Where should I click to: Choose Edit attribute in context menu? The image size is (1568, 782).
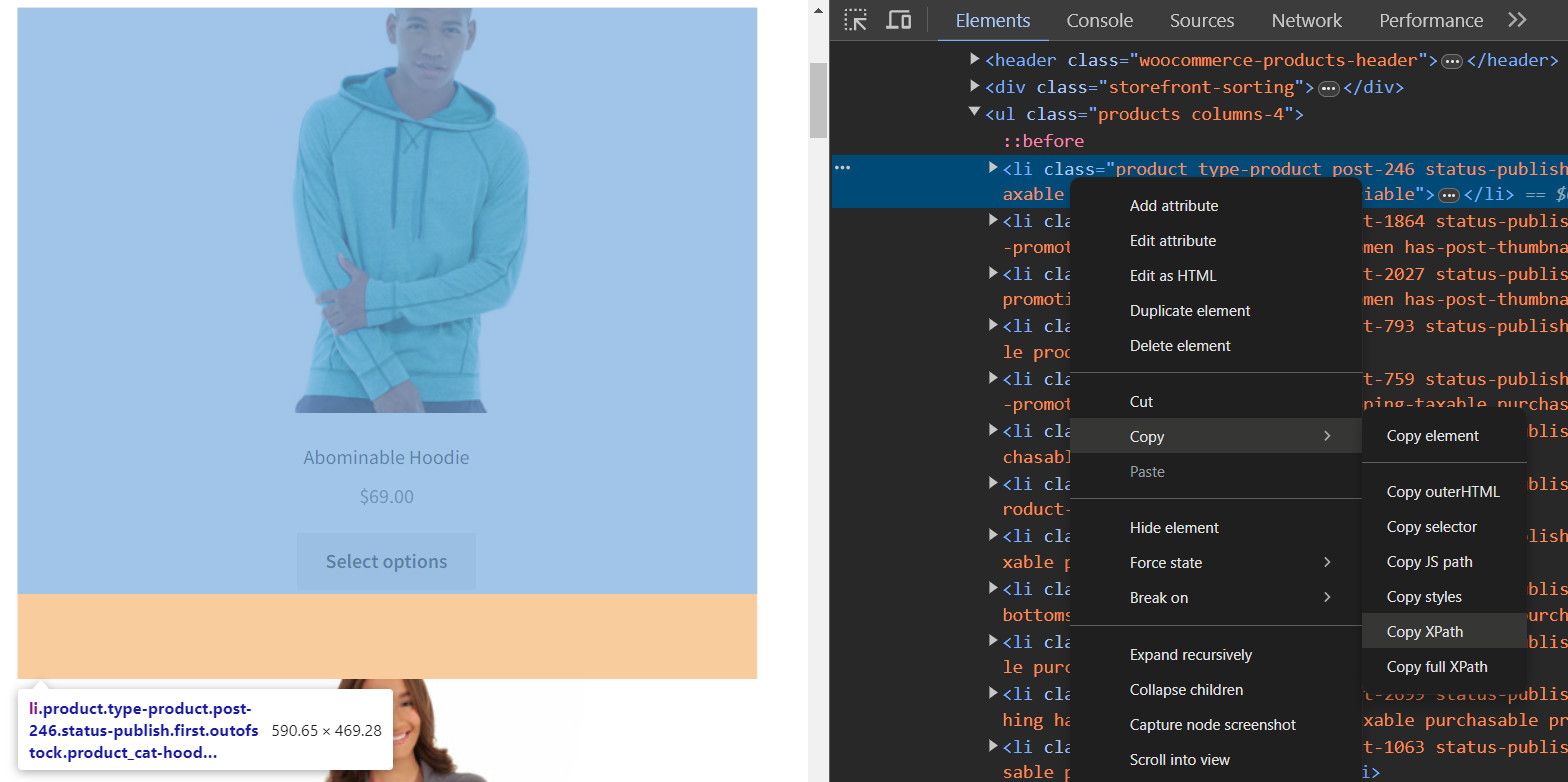pyautogui.click(x=1216, y=241)
